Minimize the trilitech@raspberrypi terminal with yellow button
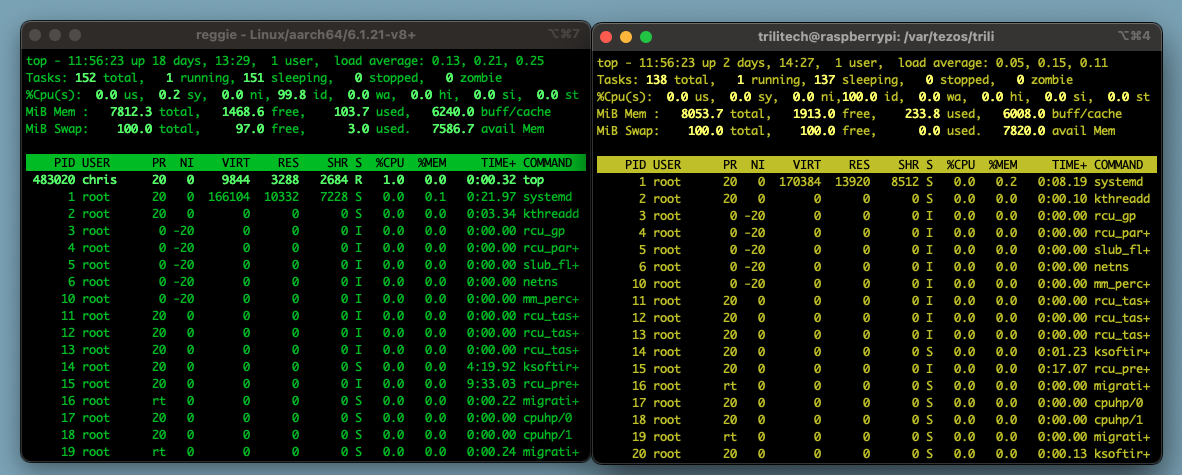The width and height of the screenshot is (1182, 475). click(626, 37)
